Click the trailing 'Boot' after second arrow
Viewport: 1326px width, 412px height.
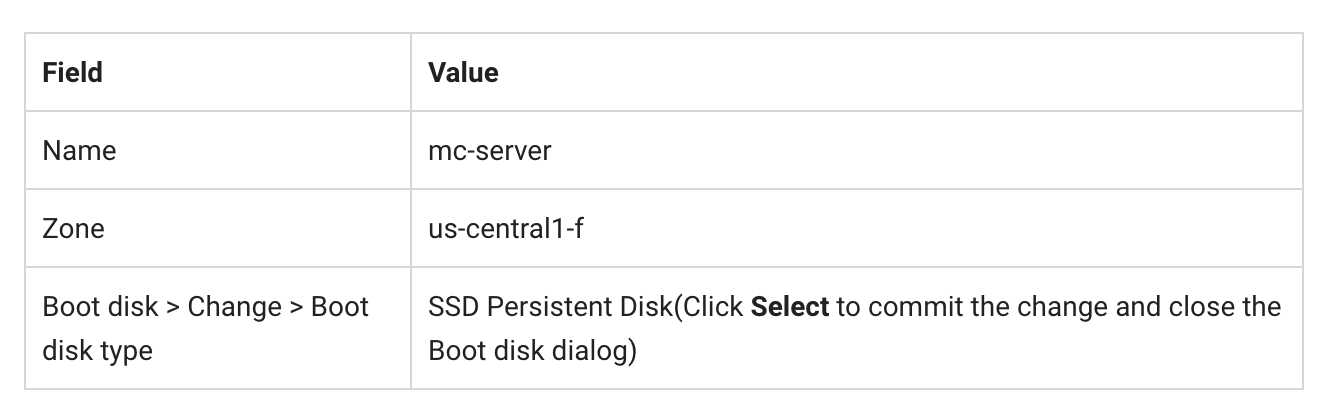[340, 306]
